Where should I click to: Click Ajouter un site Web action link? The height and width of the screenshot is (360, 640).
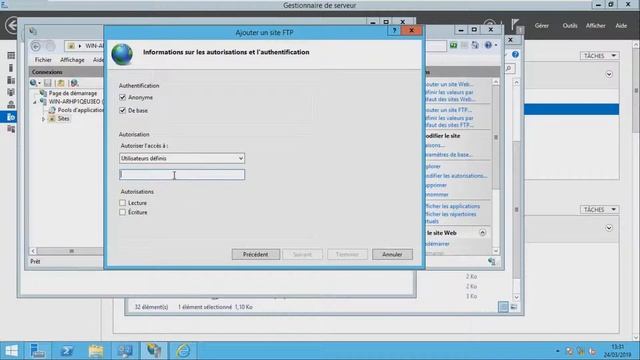pyautogui.click(x=449, y=84)
